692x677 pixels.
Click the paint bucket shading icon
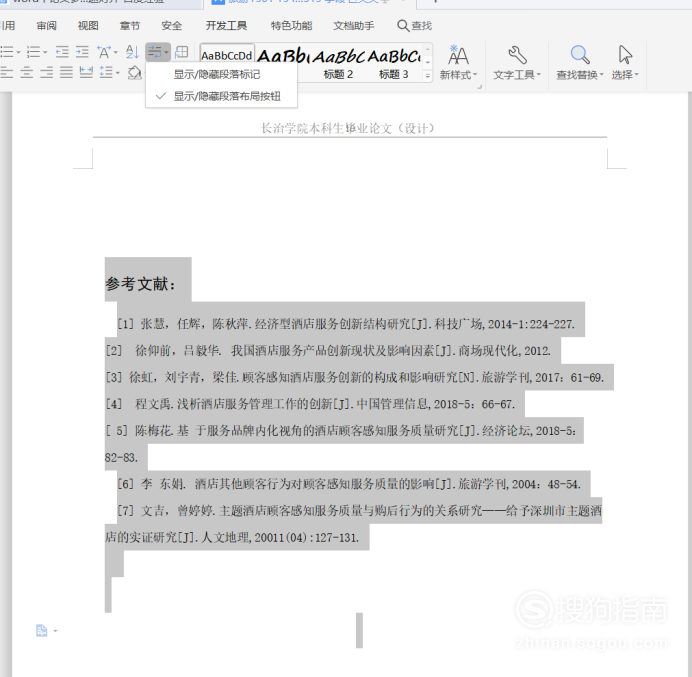point(134,72)
